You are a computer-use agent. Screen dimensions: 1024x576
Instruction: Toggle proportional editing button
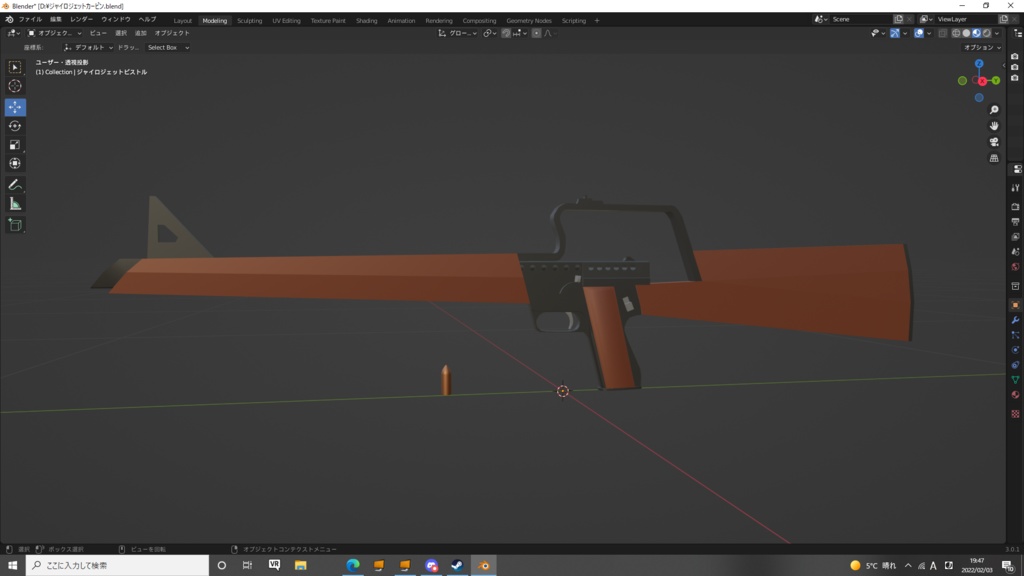point(536,33)
